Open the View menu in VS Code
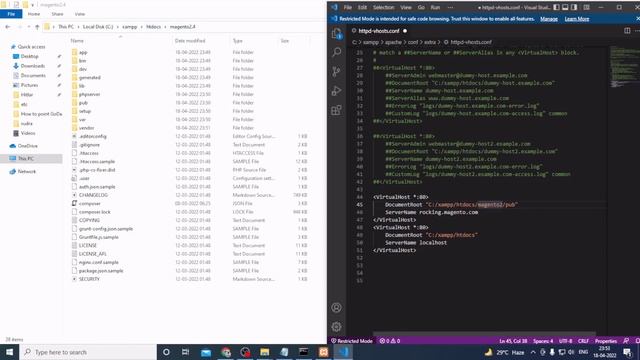Image resolution: width=640 pixels, height=360 pixels. tap(406, 7)
